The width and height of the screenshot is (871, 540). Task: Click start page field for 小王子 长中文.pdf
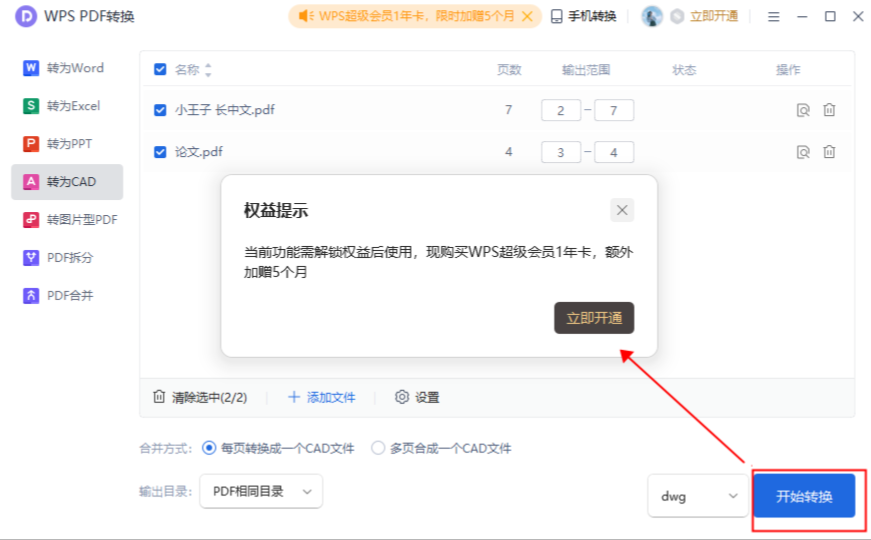tap(561, 111)
